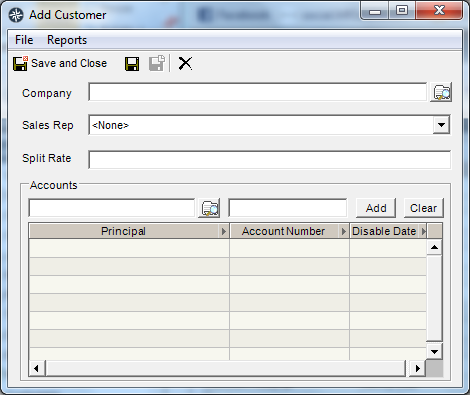Click the grid horizontal scrollbar track

tap(226, 368)
